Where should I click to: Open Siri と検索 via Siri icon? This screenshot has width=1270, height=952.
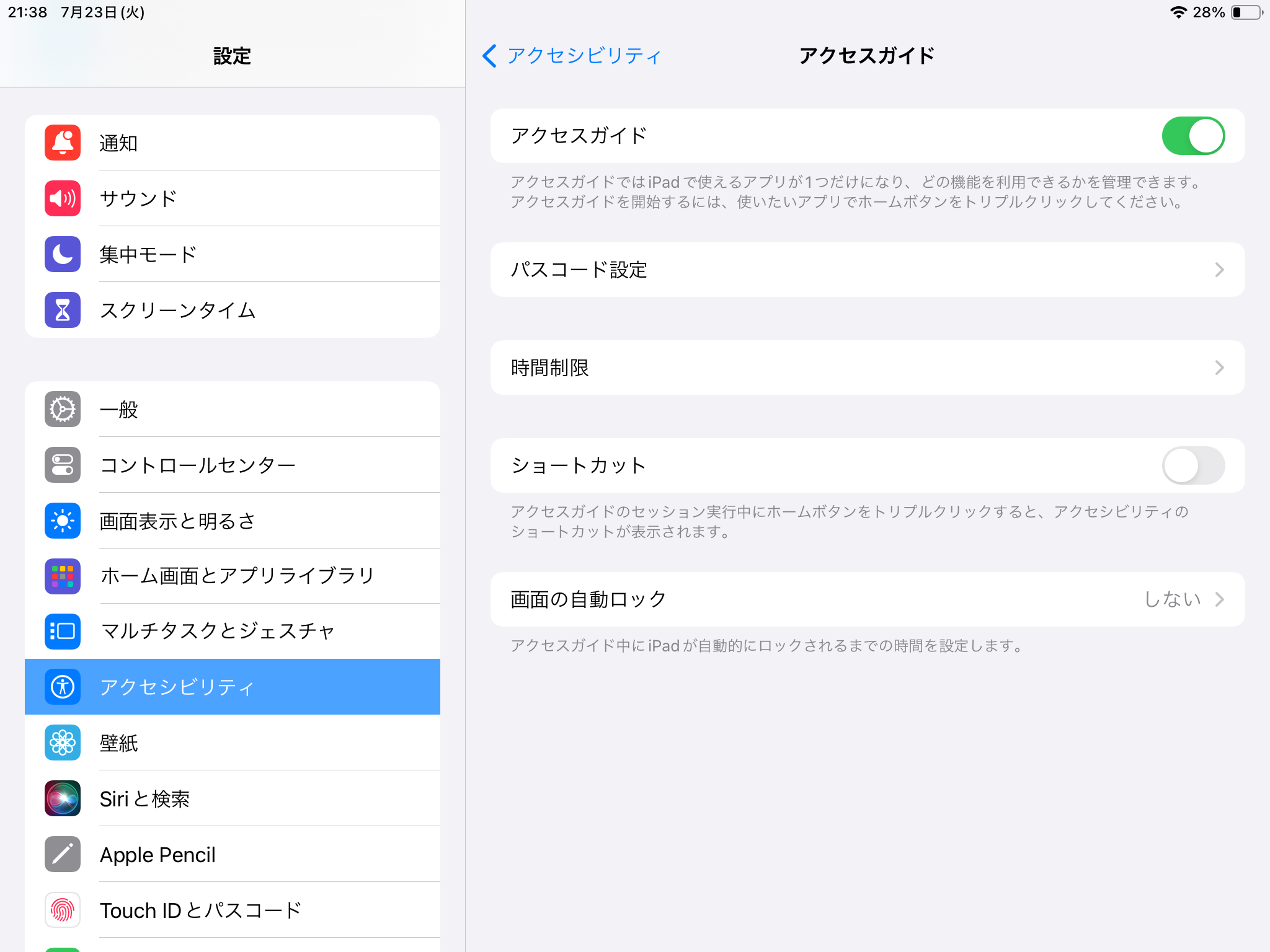click(63, 798)
